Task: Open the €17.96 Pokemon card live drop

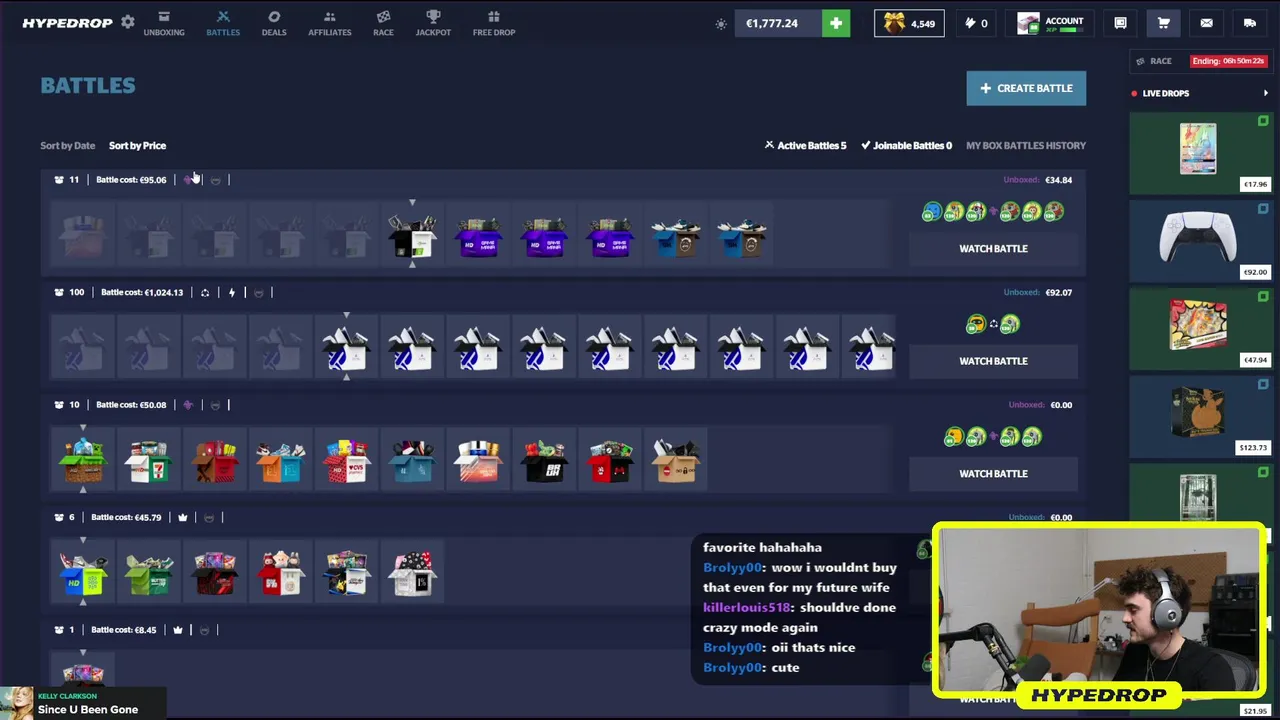Action: click(1199, 153)
